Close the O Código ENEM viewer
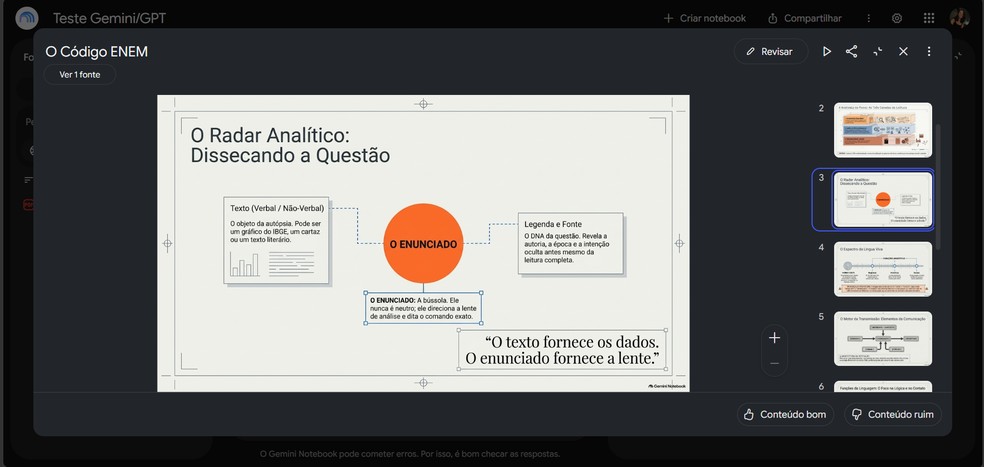The image size is (984, 467). click(x=903, y=51)
